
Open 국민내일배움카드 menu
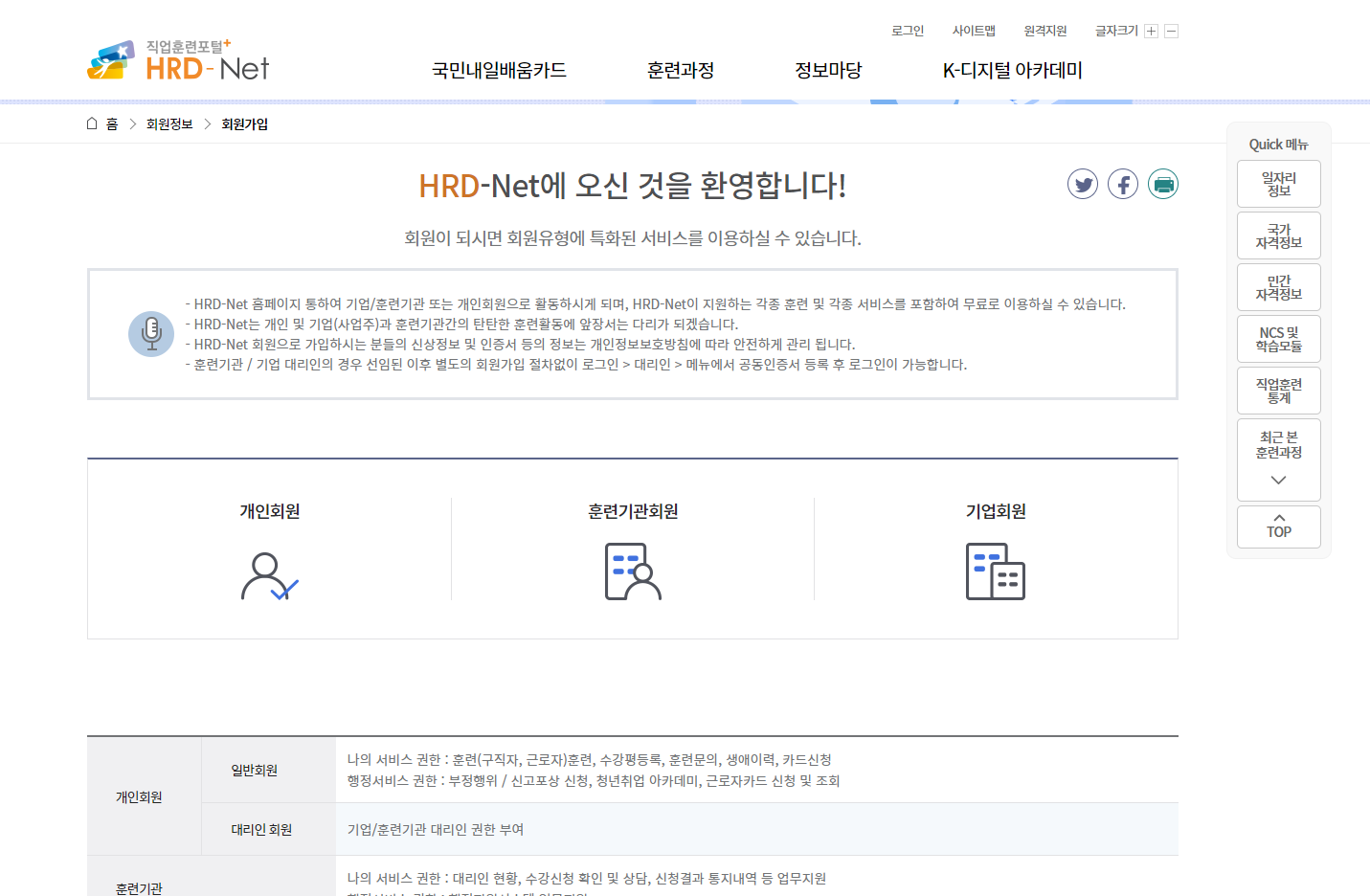coord(499,70)
